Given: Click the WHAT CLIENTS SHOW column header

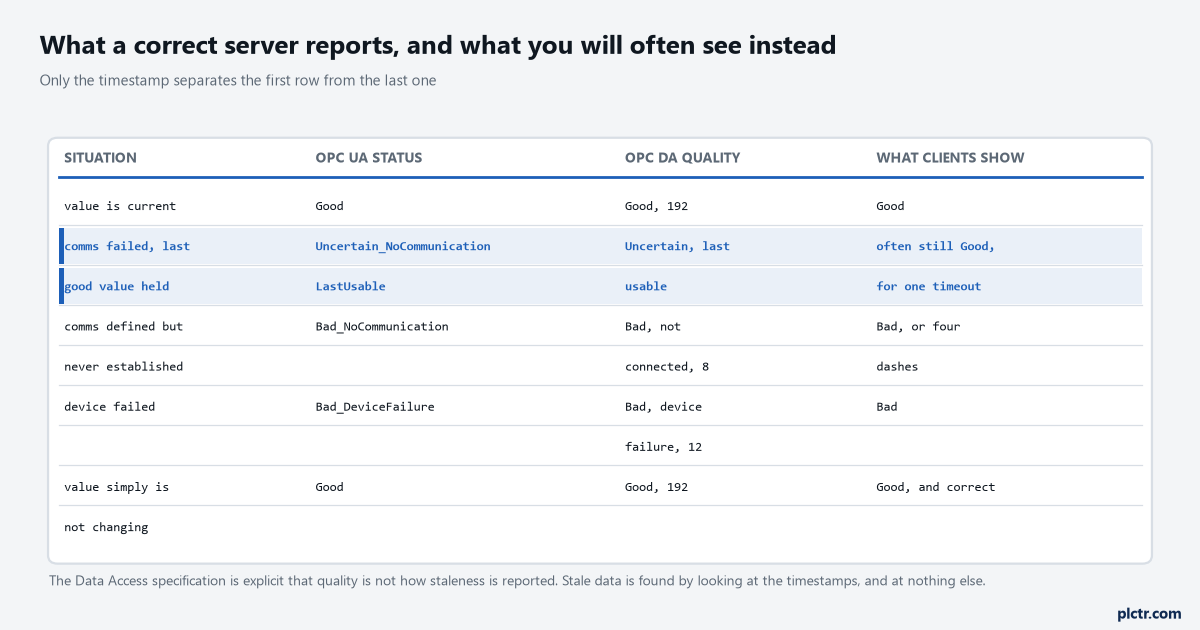Looking at the screenshot, I should coord(950,158).
